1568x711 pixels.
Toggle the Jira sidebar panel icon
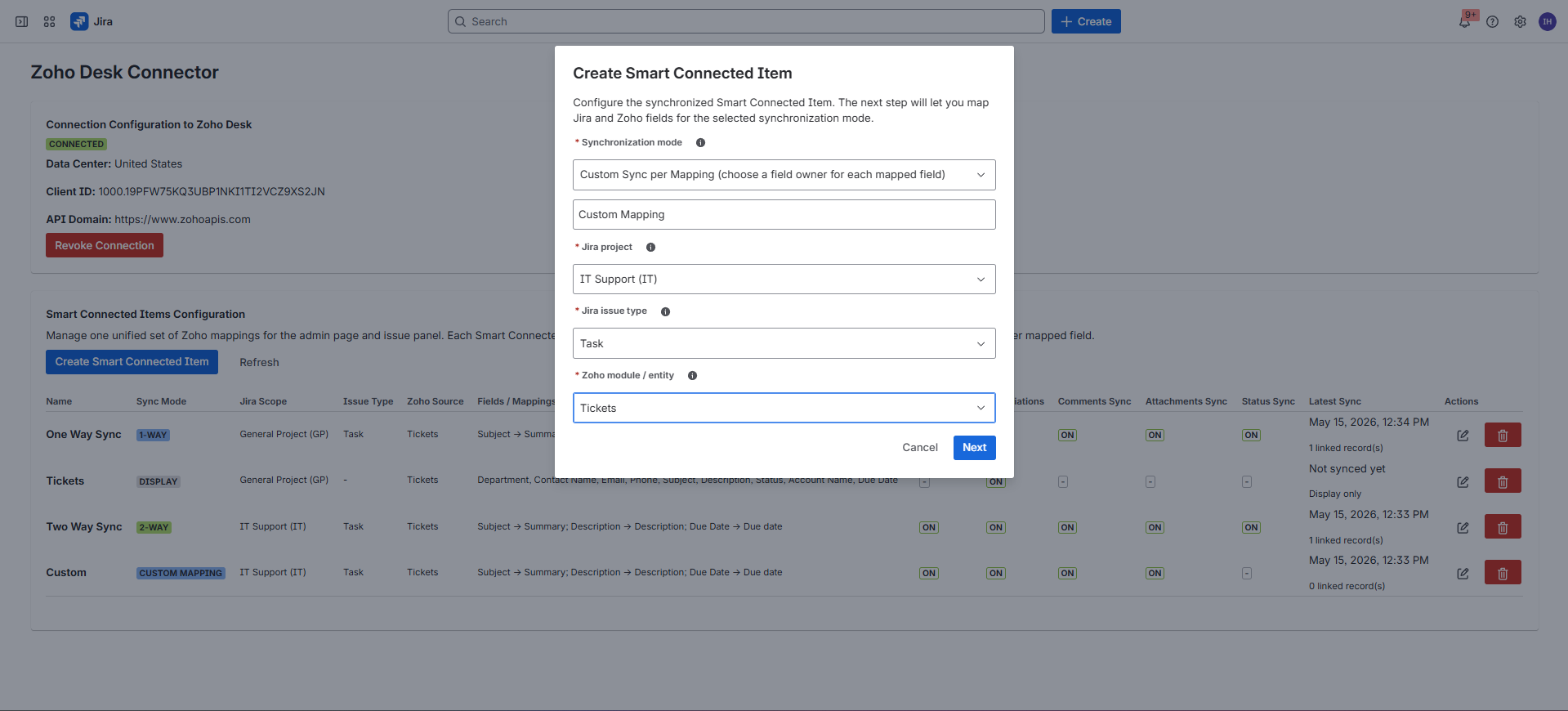pyautogui.click(x=22, y=22)
